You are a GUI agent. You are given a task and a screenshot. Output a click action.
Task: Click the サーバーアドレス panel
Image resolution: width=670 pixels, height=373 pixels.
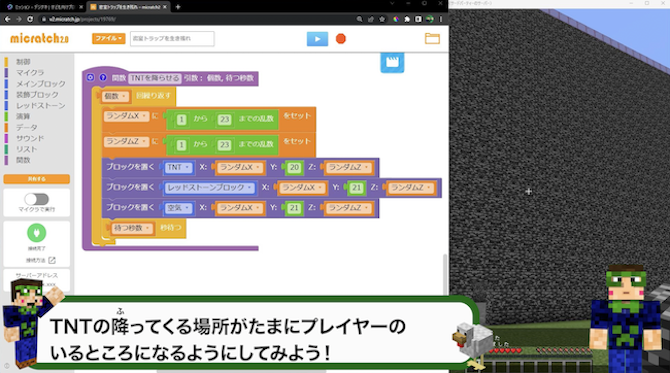click(37, 279)
